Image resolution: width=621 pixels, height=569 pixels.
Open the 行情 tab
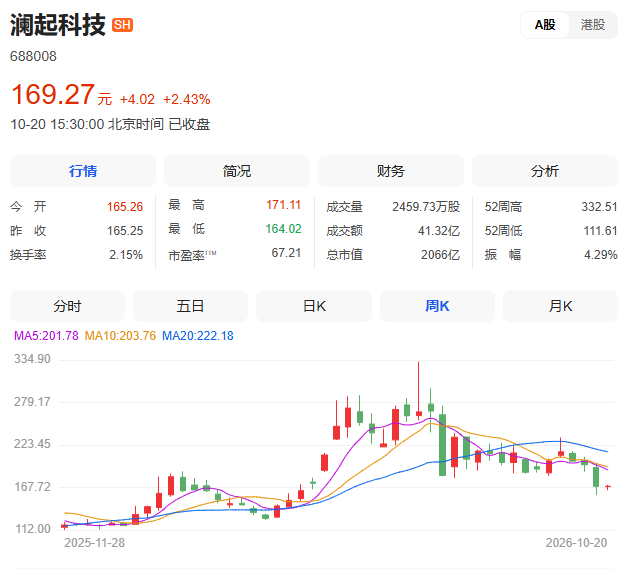click(x=83, y=171)
